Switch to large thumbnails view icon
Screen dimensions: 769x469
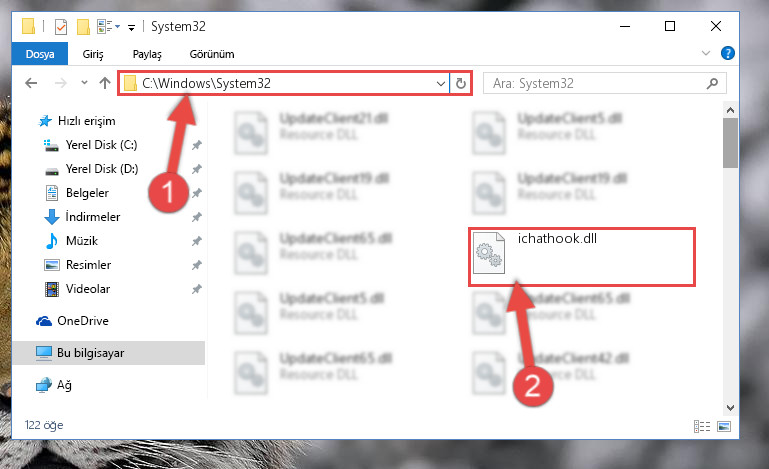[724, 426]
